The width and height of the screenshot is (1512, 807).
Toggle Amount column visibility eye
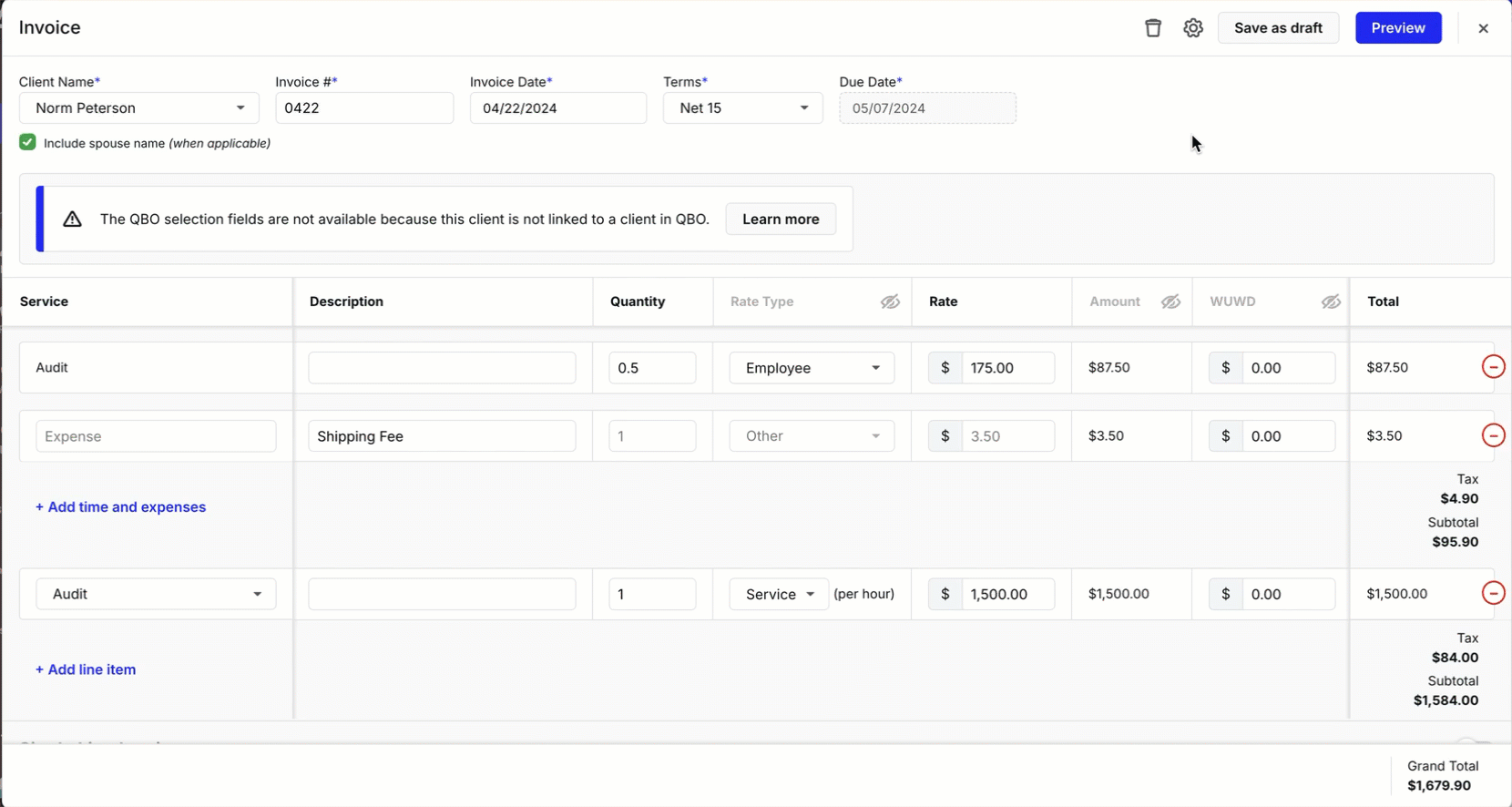tap(1170, 301)
